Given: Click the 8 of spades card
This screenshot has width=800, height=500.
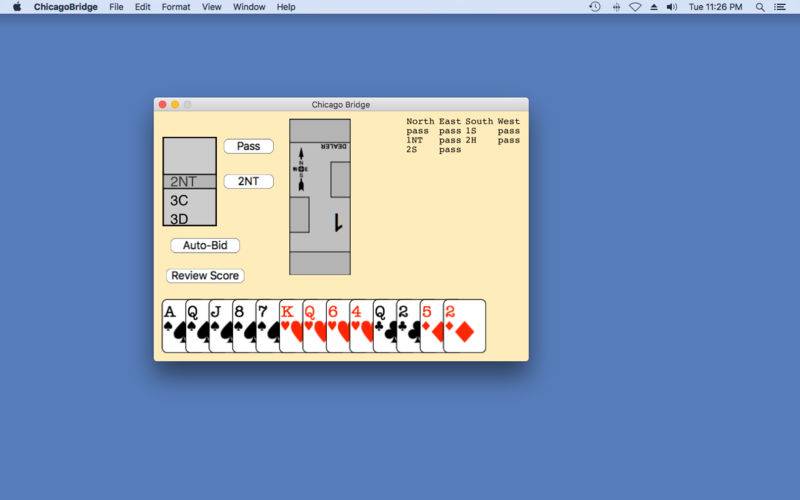Looking at the screenshot, I should (245, 326).
